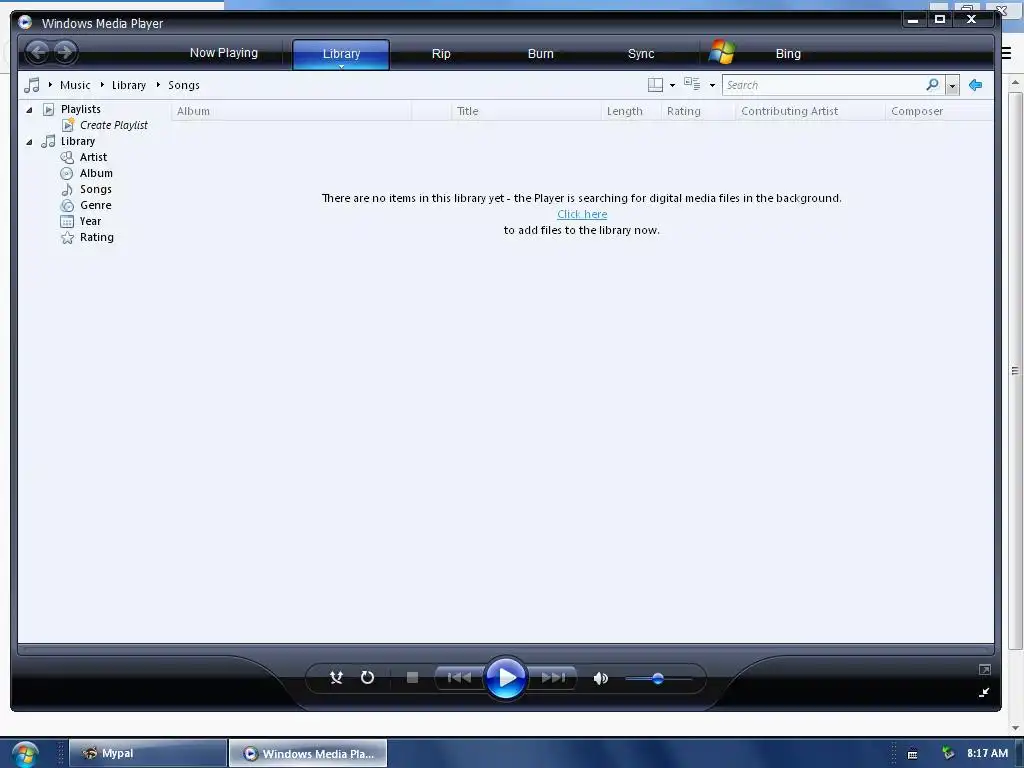
Task: Expand Library tab menu arrow
Action: click(341, 66)
